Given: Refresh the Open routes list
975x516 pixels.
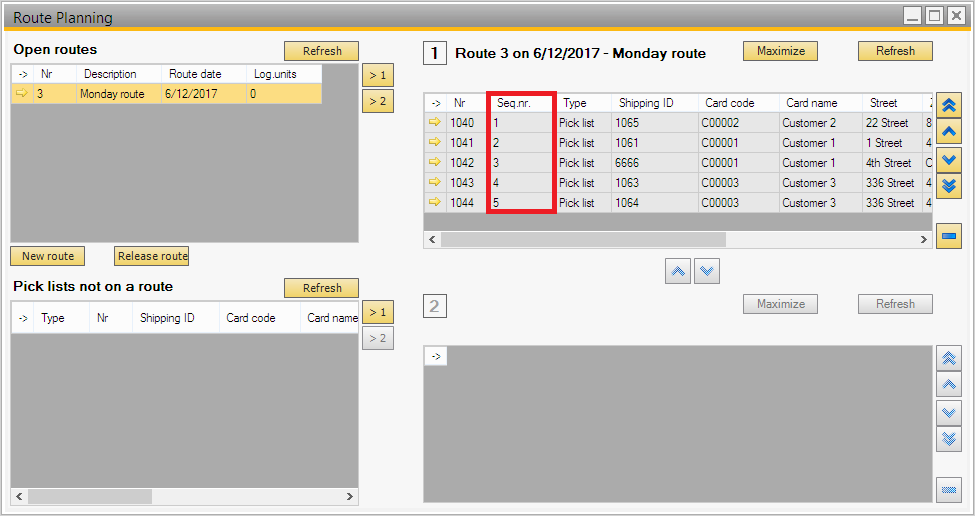Looking at the screenshot, I should (x=322, y=51).
